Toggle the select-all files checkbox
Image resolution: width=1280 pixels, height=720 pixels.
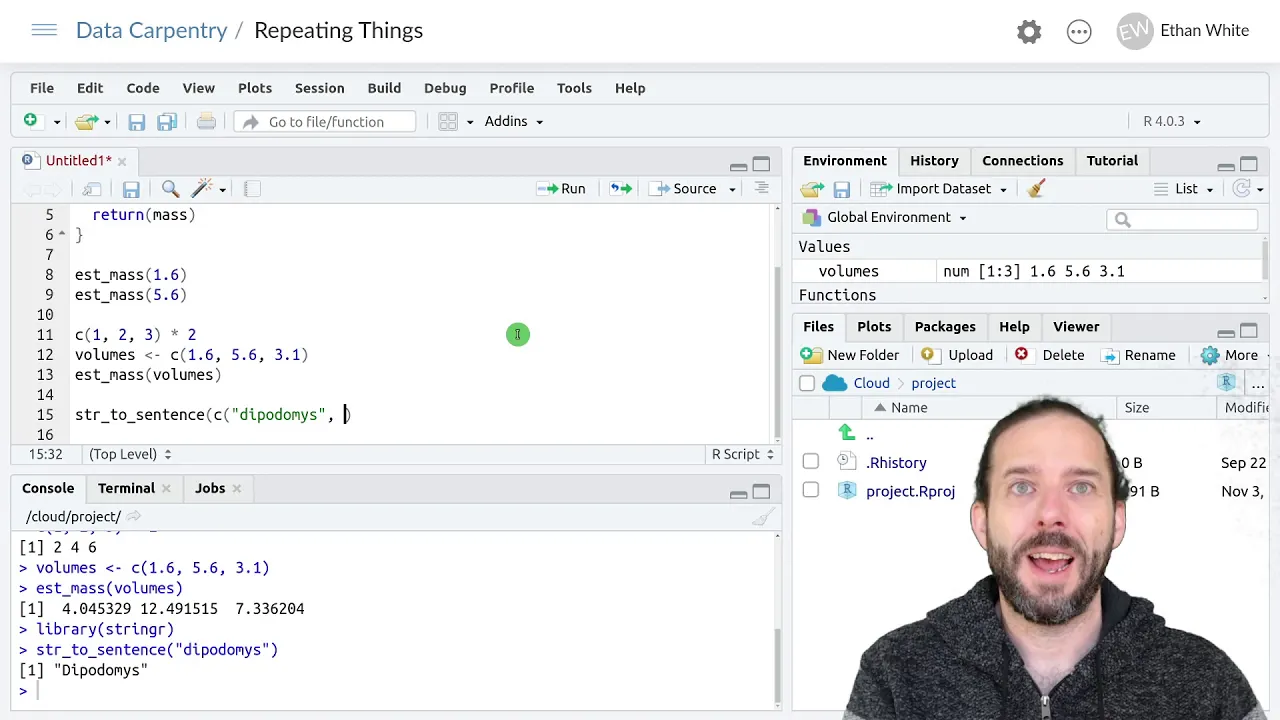807,383
